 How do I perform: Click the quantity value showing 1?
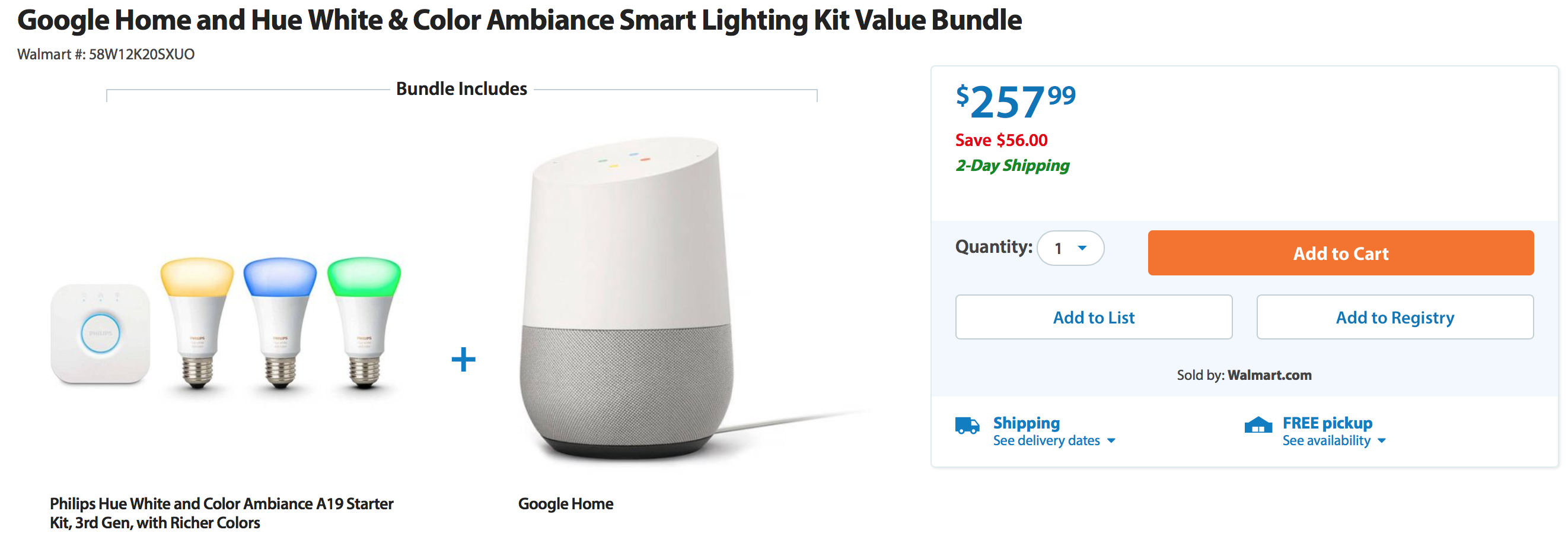[1058, 249]
